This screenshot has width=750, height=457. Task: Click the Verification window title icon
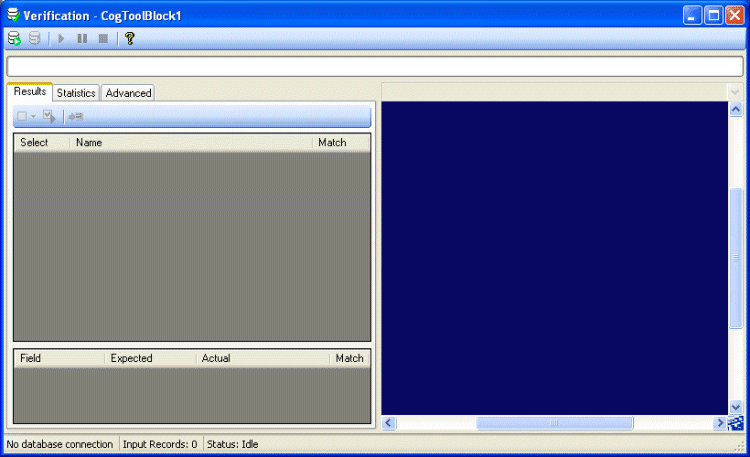pos(13,15)
